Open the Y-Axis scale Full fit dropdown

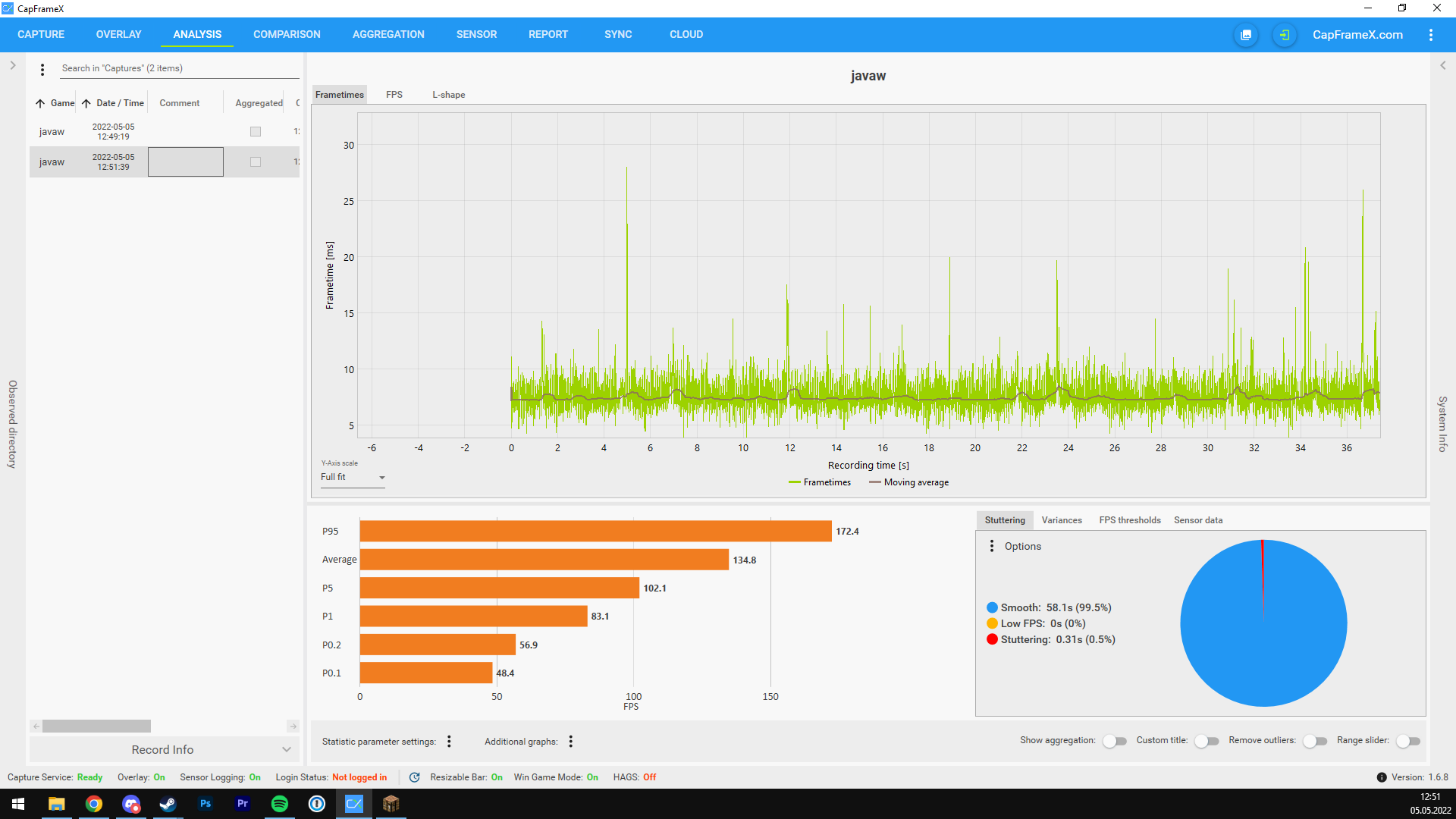coord(353,478)
